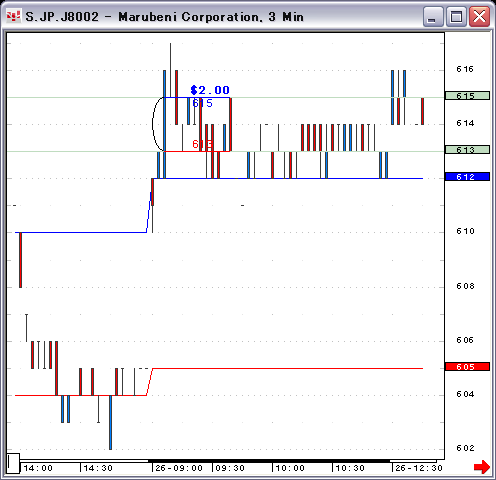
Task: Click the 616 price axis label
Action: coord(465,69)
